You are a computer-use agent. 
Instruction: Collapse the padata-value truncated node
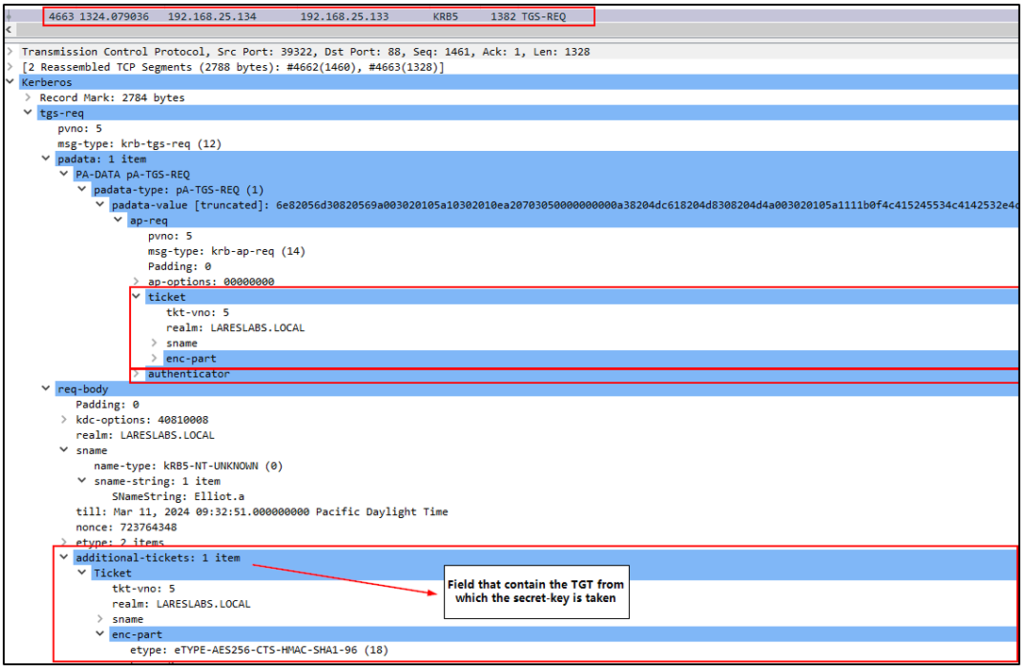(x=100, y=205)
